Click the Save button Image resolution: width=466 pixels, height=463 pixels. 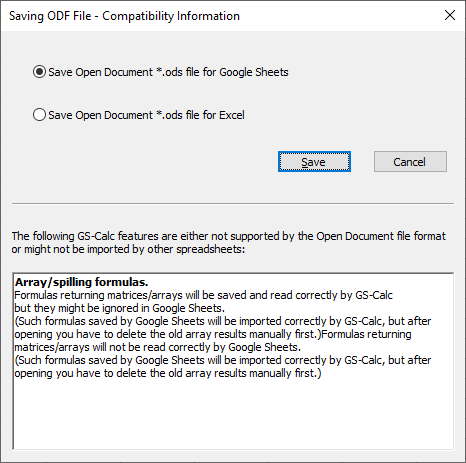coord(314,162)
